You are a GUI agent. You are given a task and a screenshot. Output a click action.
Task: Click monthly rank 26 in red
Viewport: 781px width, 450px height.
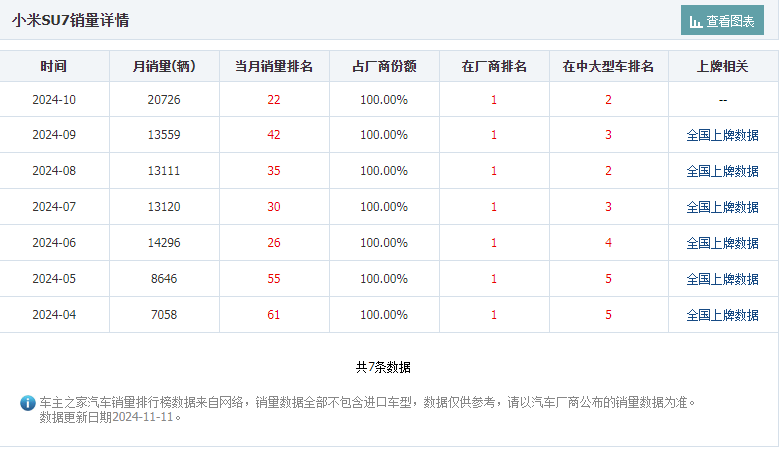click(274, 243)
